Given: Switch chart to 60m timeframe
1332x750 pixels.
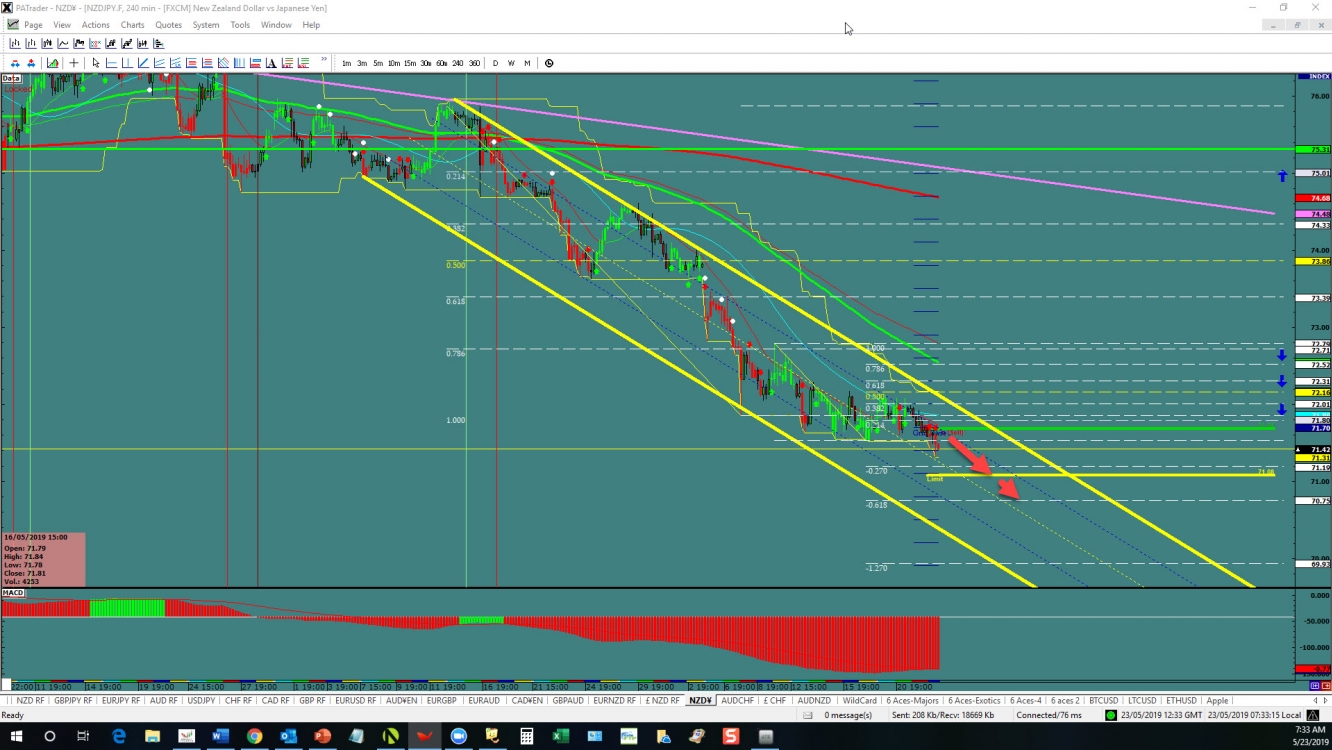Looking at the screenshot, I should [x=441, y=63].
